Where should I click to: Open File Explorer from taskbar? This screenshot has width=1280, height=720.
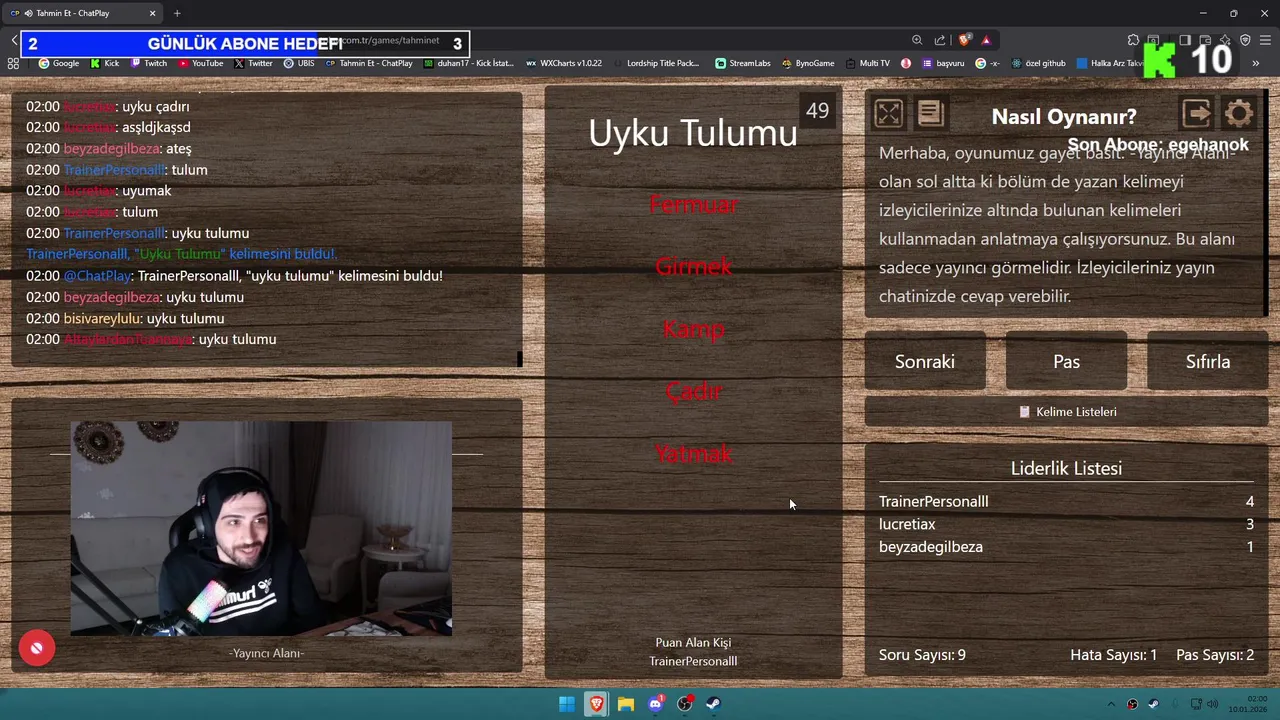pyautogui.click(x=626, y=704)
